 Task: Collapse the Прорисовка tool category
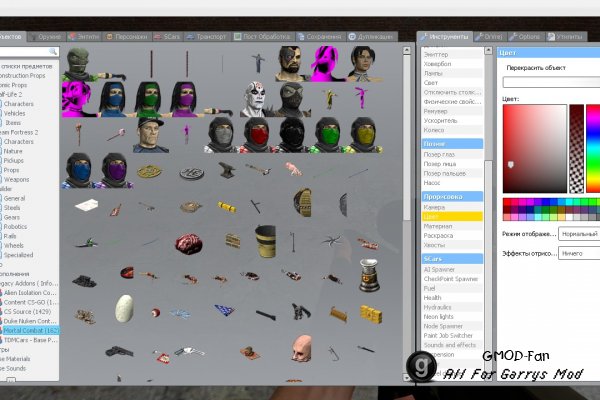point(452,197)
